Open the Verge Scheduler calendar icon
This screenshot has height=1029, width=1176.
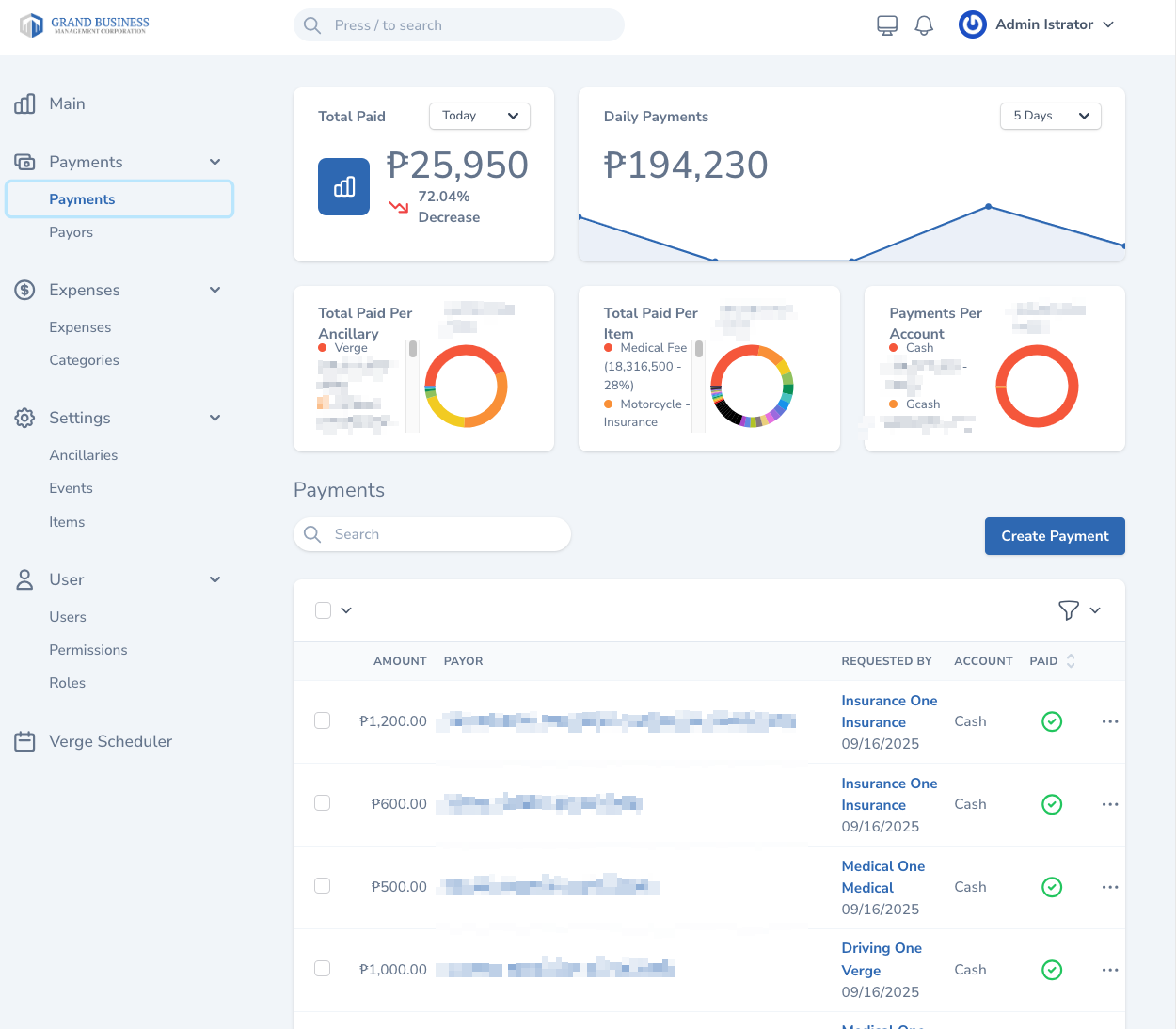coord(24,741)
